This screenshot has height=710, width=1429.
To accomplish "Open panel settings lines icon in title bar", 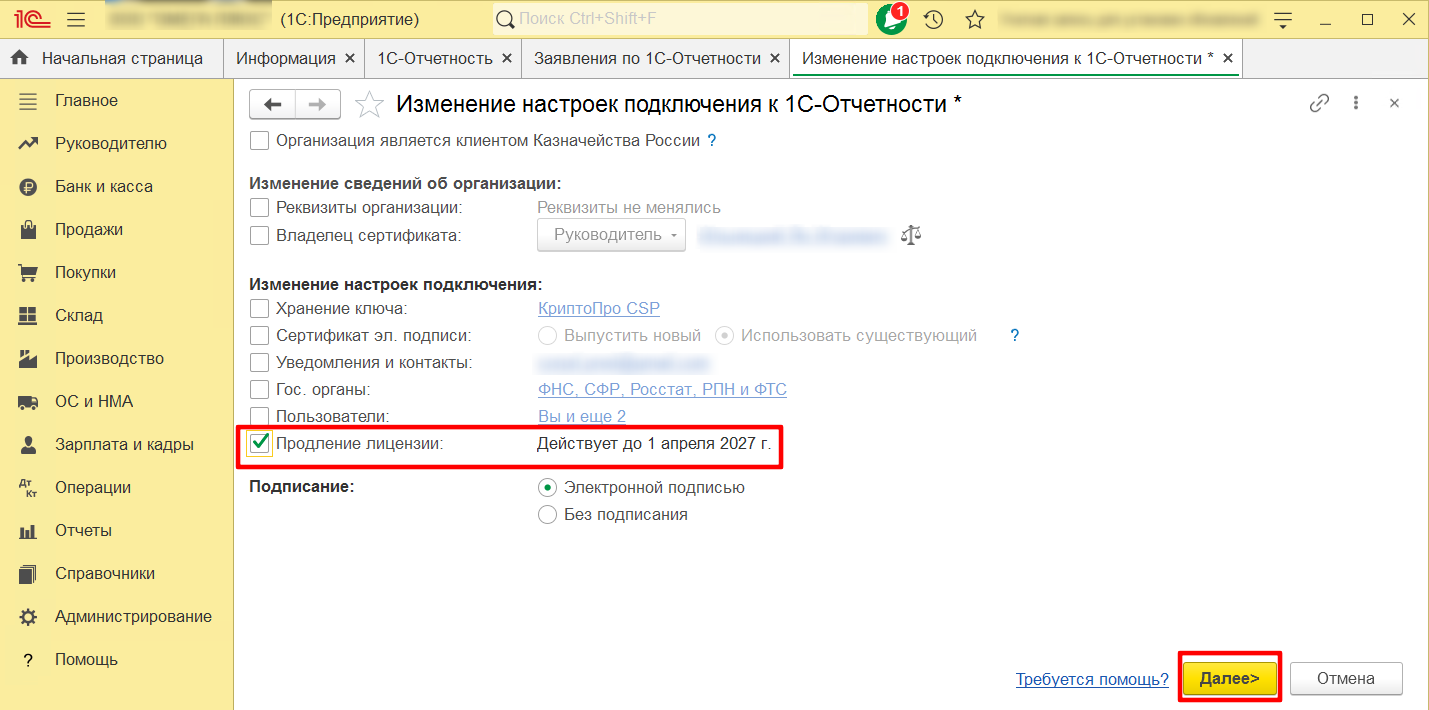I will [1284, 20].
